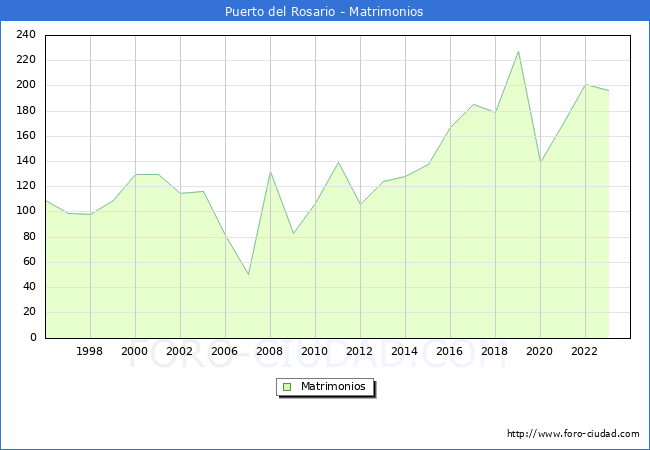The width and height of the screenshot is (650, 450).
Task: Click the x-axis year label 2012
Action: click(359, 351)
